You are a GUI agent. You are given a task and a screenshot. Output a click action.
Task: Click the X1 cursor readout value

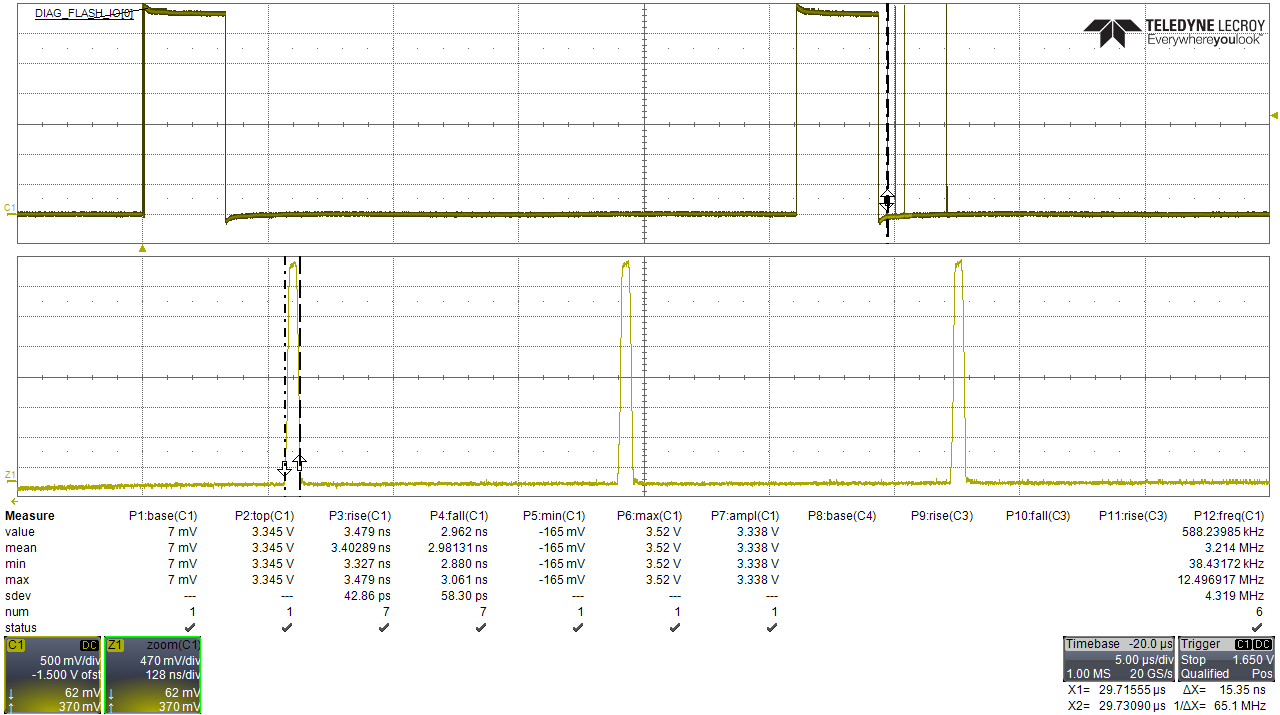pos(1131,689)
